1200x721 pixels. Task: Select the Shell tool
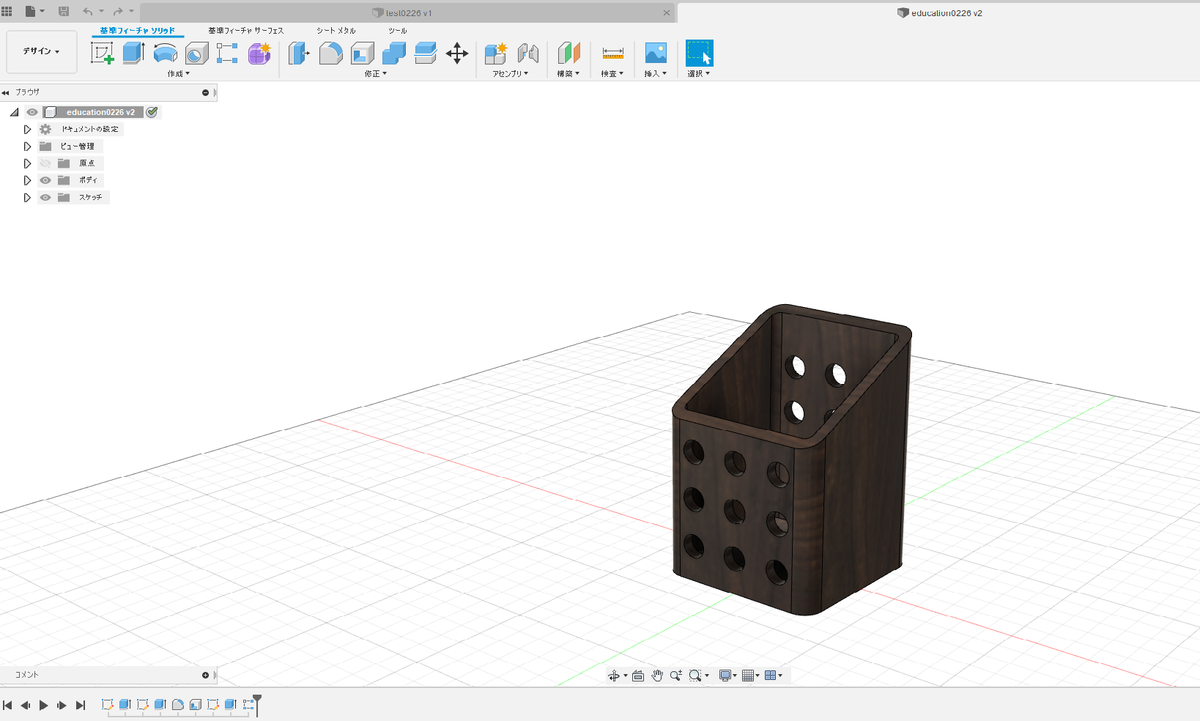(362, 53)
